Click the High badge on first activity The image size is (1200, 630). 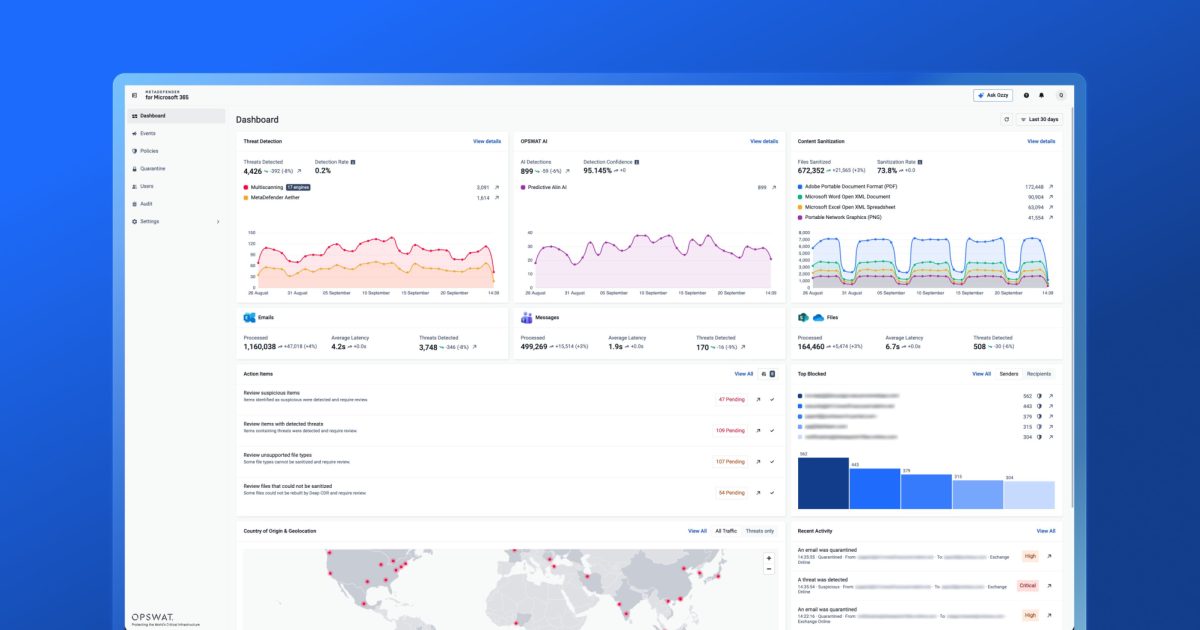point(1029,556)
